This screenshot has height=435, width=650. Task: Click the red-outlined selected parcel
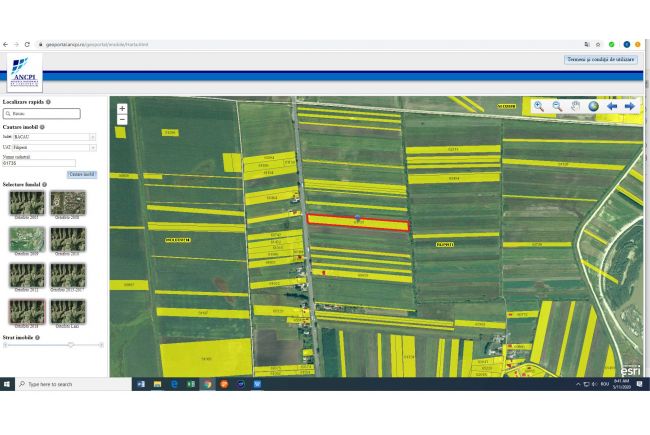click(359, 223)
